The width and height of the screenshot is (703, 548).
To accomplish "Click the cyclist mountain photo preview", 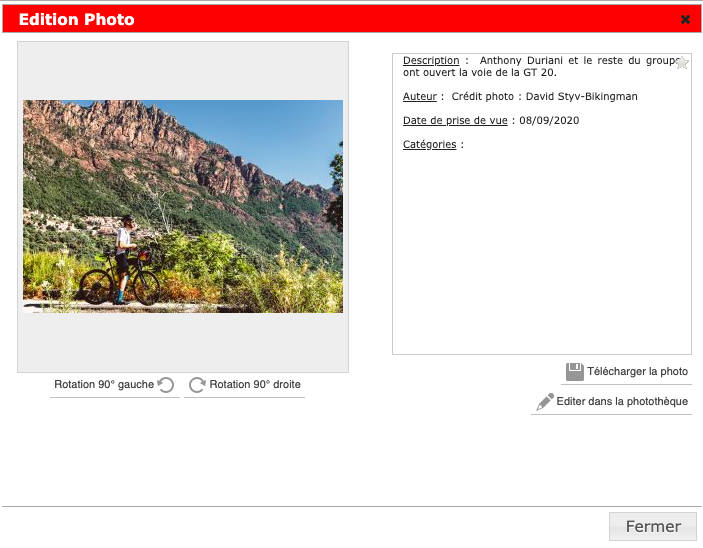I will (x=183, y=206).
